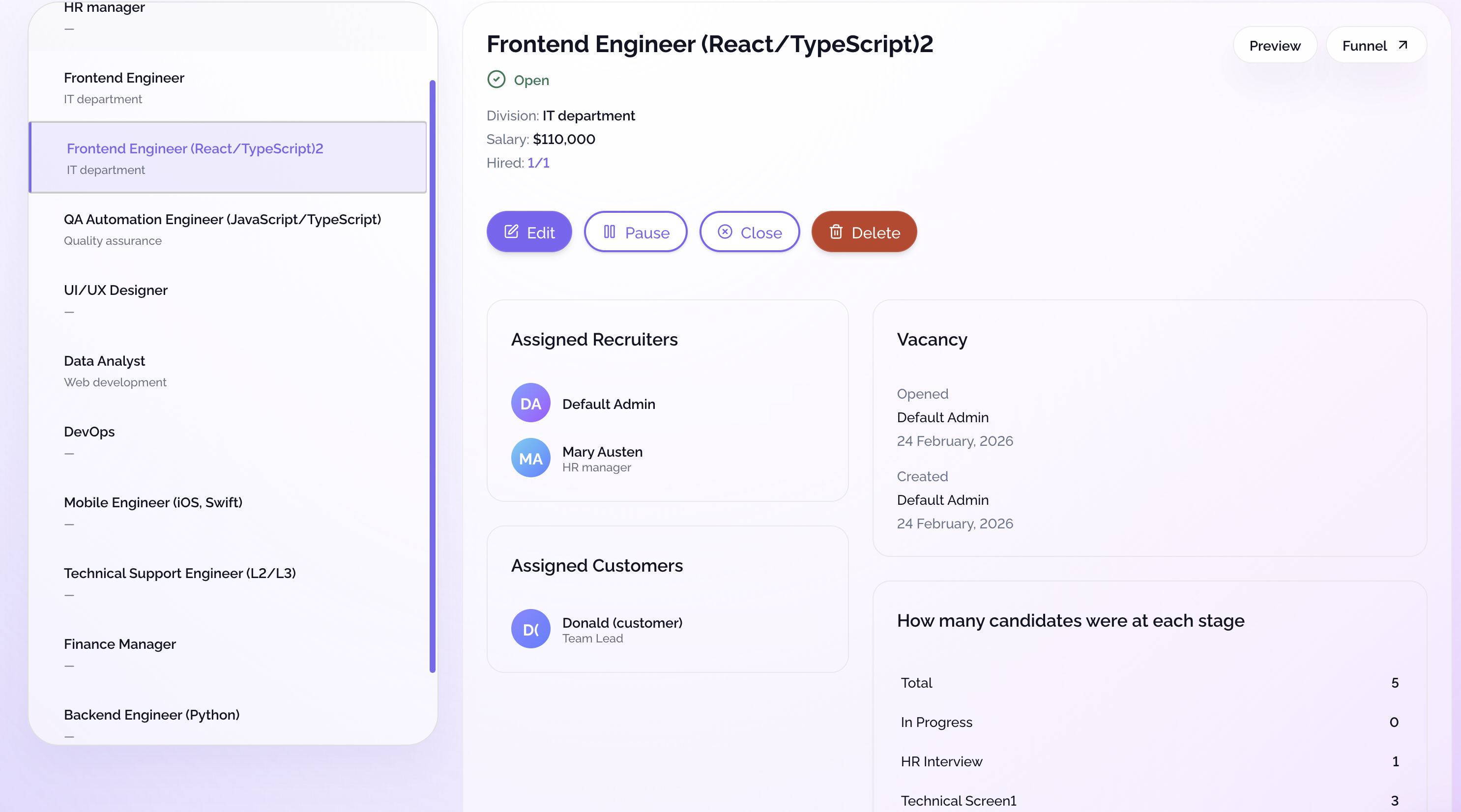Click the HR Interview stage row
Screen dimensions: 1461x812
point(1149,761)
